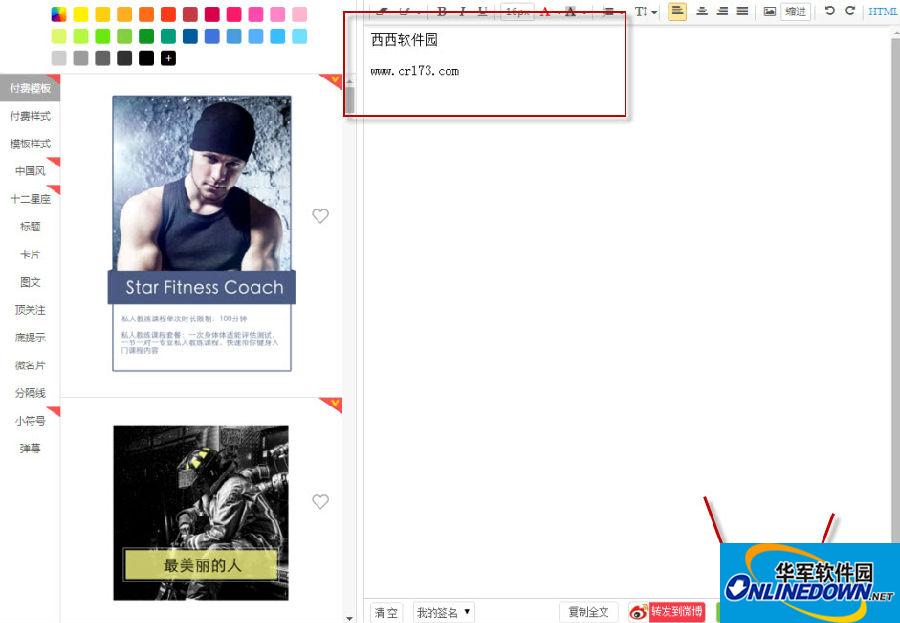Viewport: 900px width, 623px height.
Task: Click the template list scrollbar thumb
Action: coord(350,100)
